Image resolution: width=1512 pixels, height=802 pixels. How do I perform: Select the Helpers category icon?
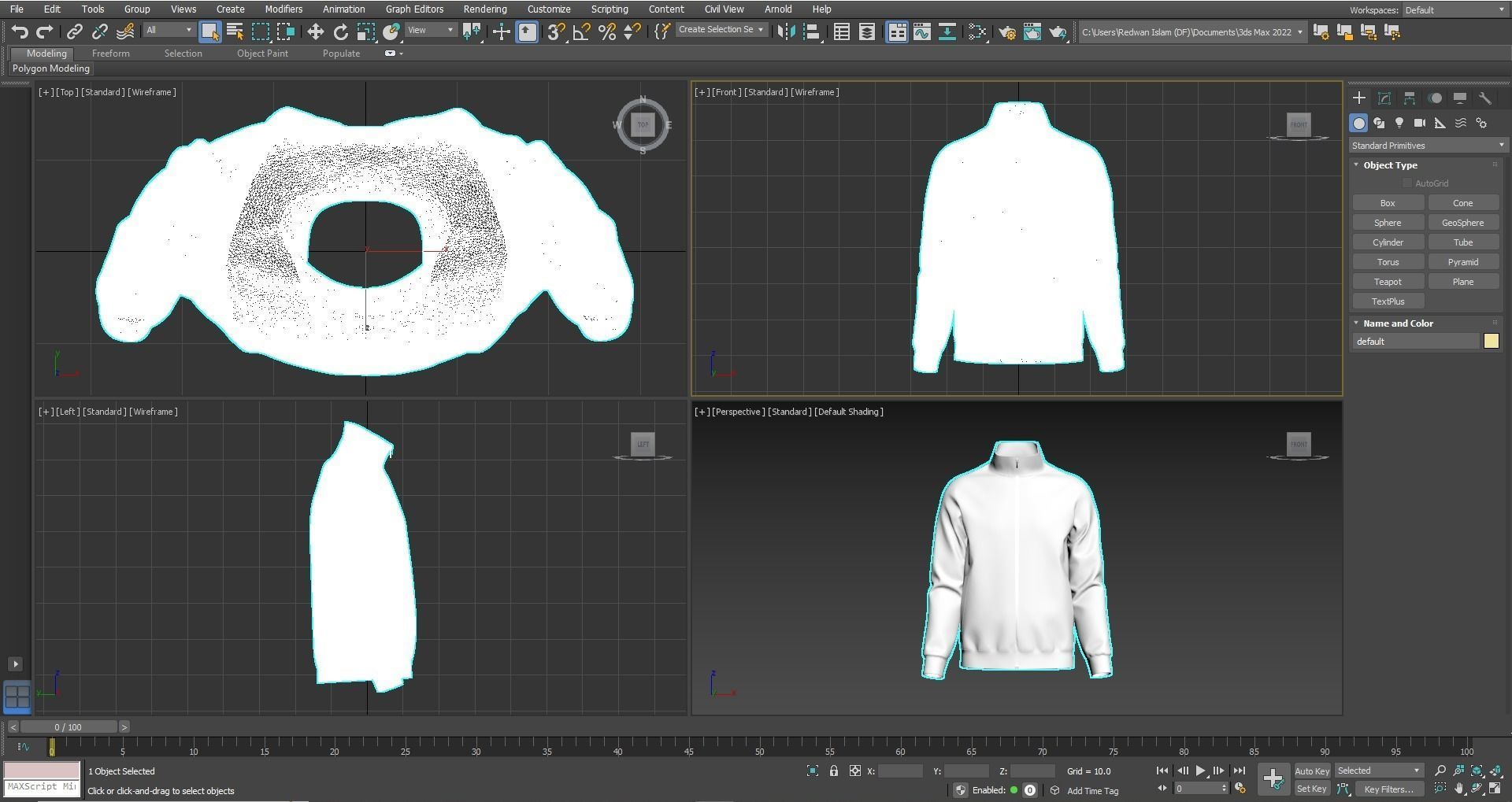point(1440,123)
